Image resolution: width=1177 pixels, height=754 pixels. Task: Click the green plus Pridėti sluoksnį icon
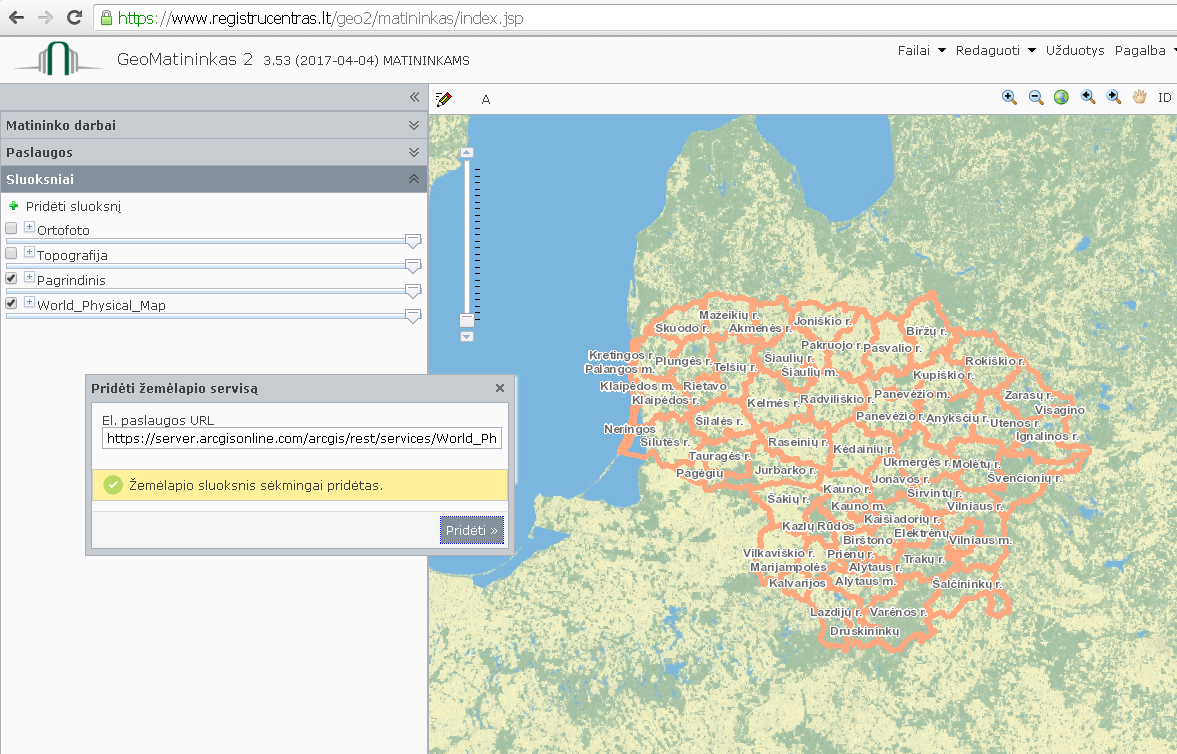coord(14,206)
